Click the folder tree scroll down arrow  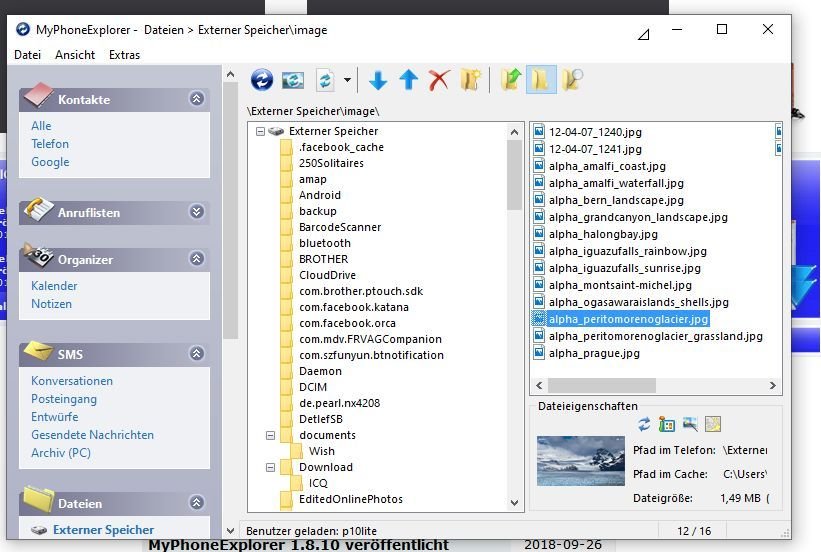[x=514, y=503]
